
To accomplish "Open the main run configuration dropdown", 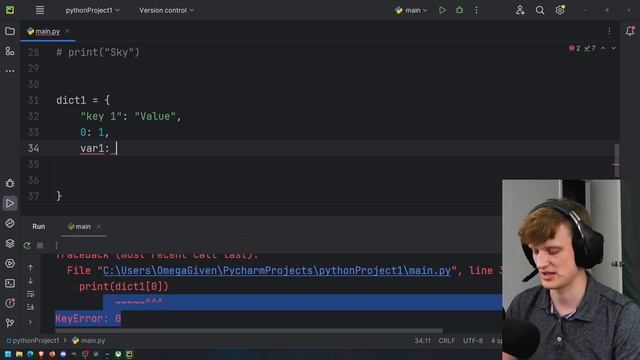I will click(411, 10).
